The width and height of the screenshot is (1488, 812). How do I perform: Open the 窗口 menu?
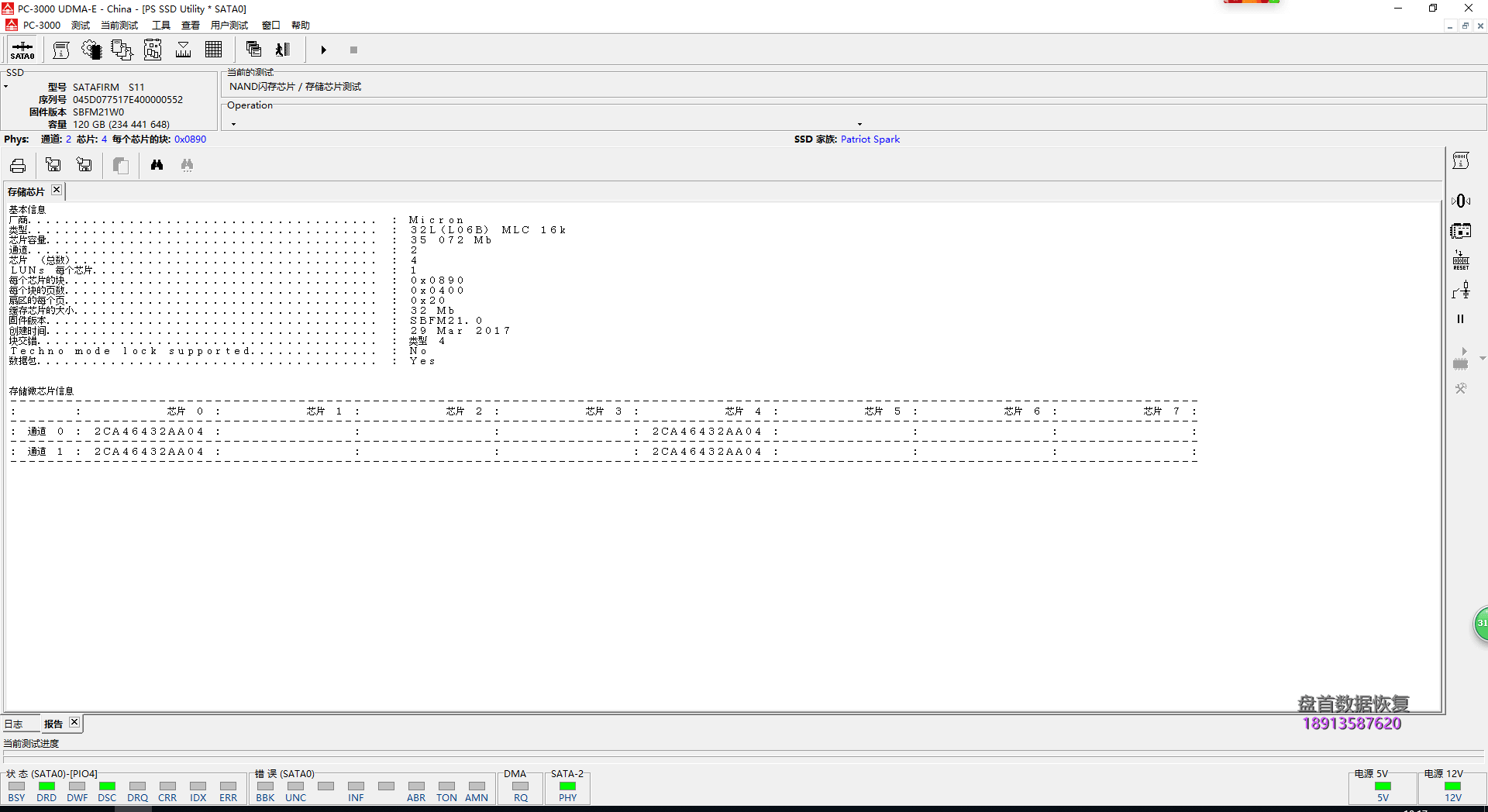click(271, 26)
